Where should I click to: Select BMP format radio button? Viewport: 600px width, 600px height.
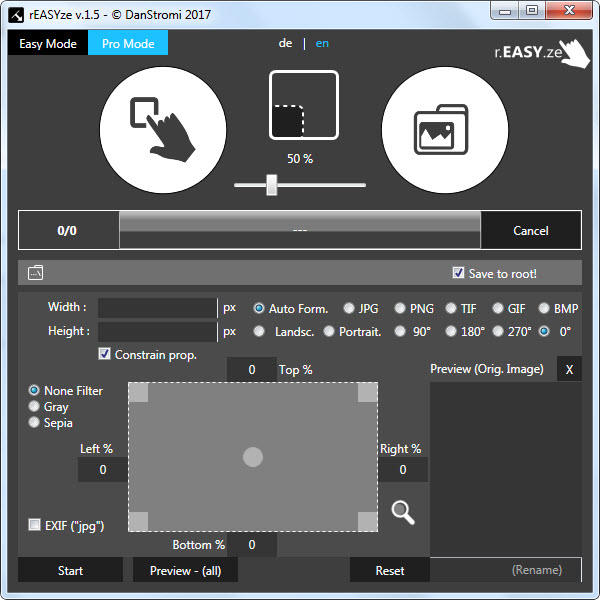544,308
